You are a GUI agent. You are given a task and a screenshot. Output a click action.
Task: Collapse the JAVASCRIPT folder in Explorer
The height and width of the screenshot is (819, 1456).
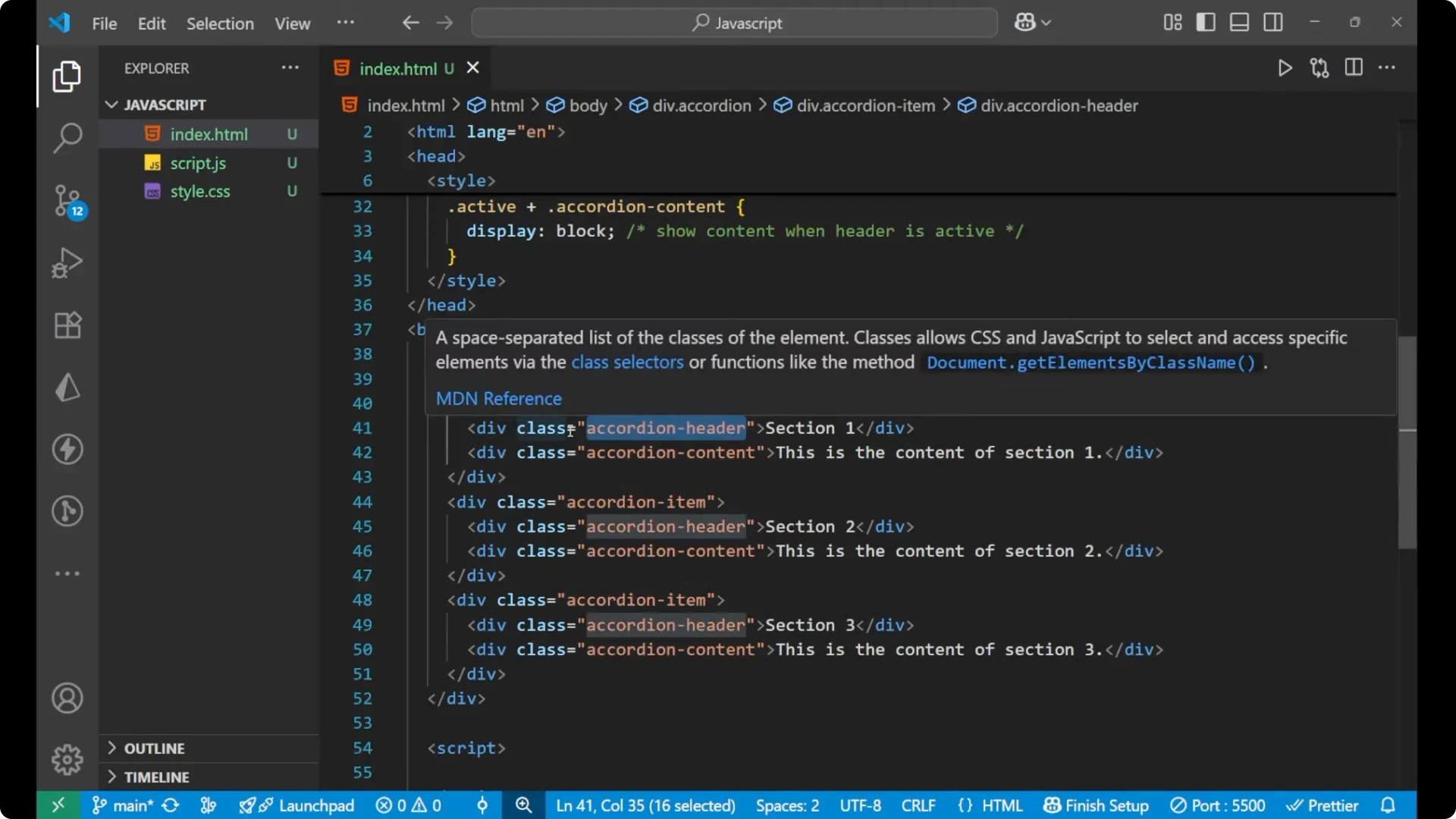[111, 105]
